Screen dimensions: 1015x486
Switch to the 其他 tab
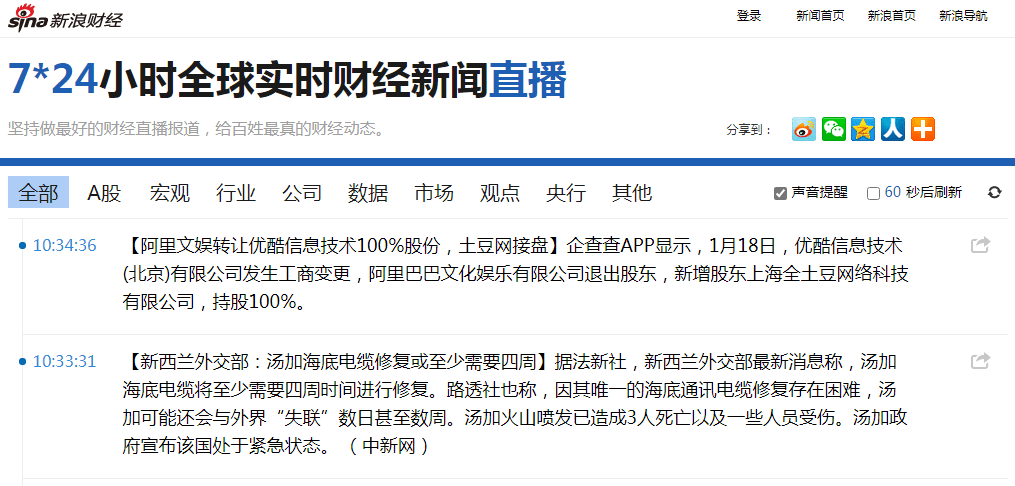(632, 192)
